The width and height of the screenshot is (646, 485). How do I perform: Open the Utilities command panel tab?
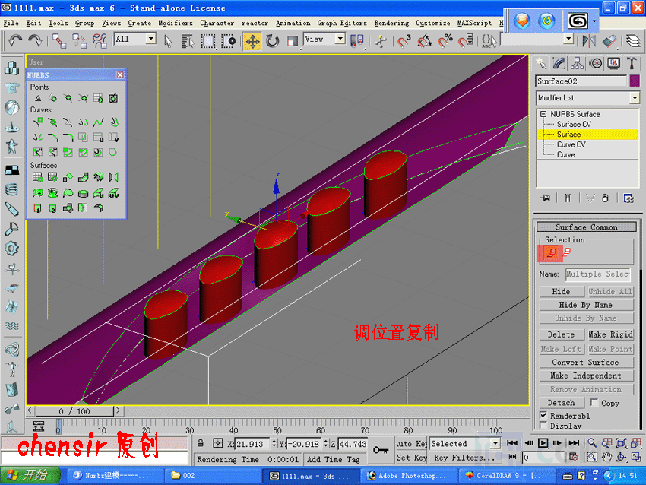pos(632,63)
